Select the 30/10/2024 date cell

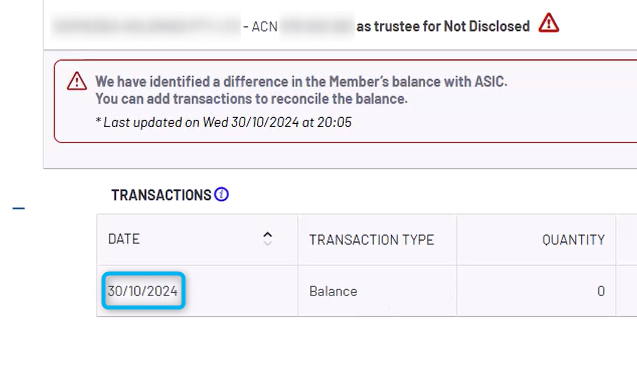click(x=143, y=291)
